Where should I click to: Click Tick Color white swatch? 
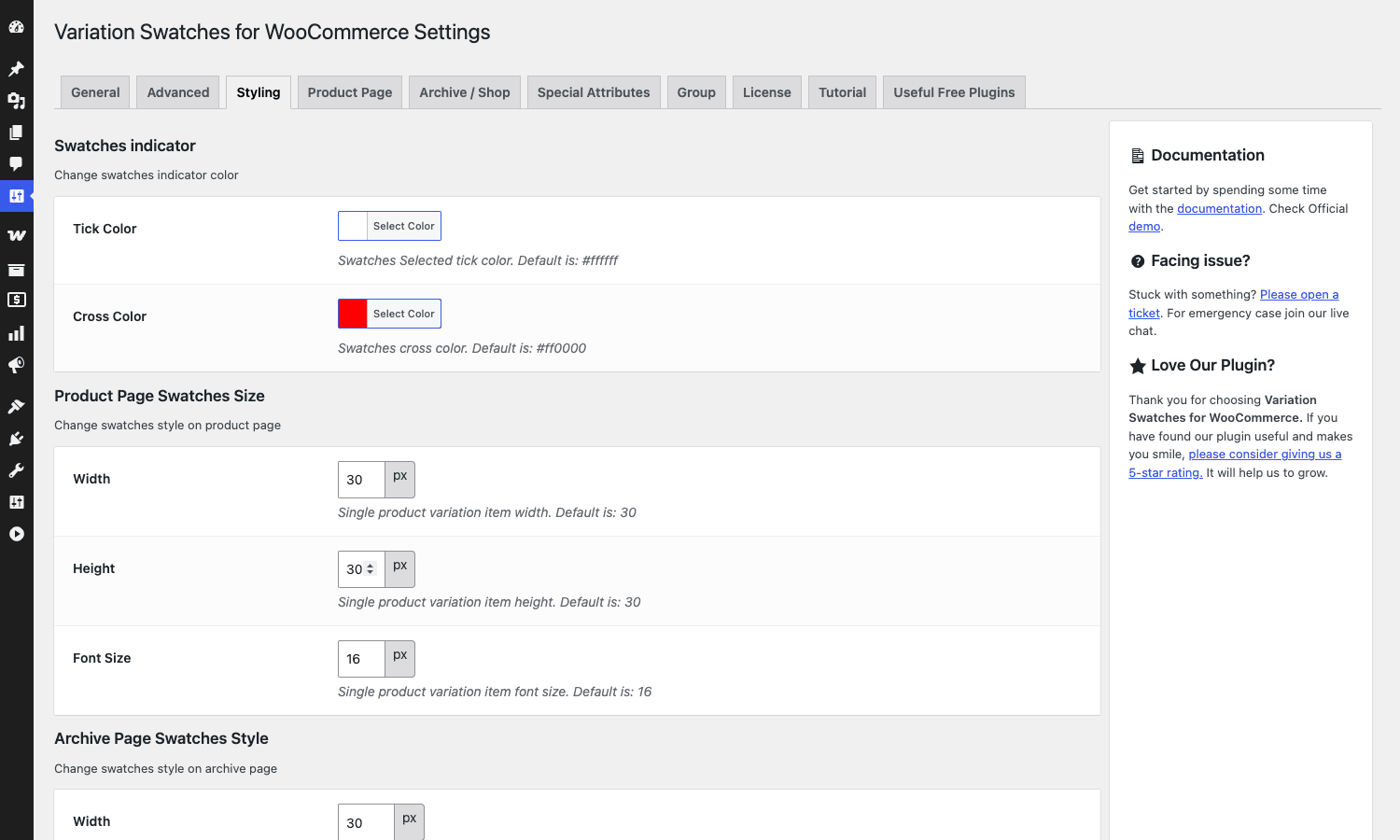point(353,226)
